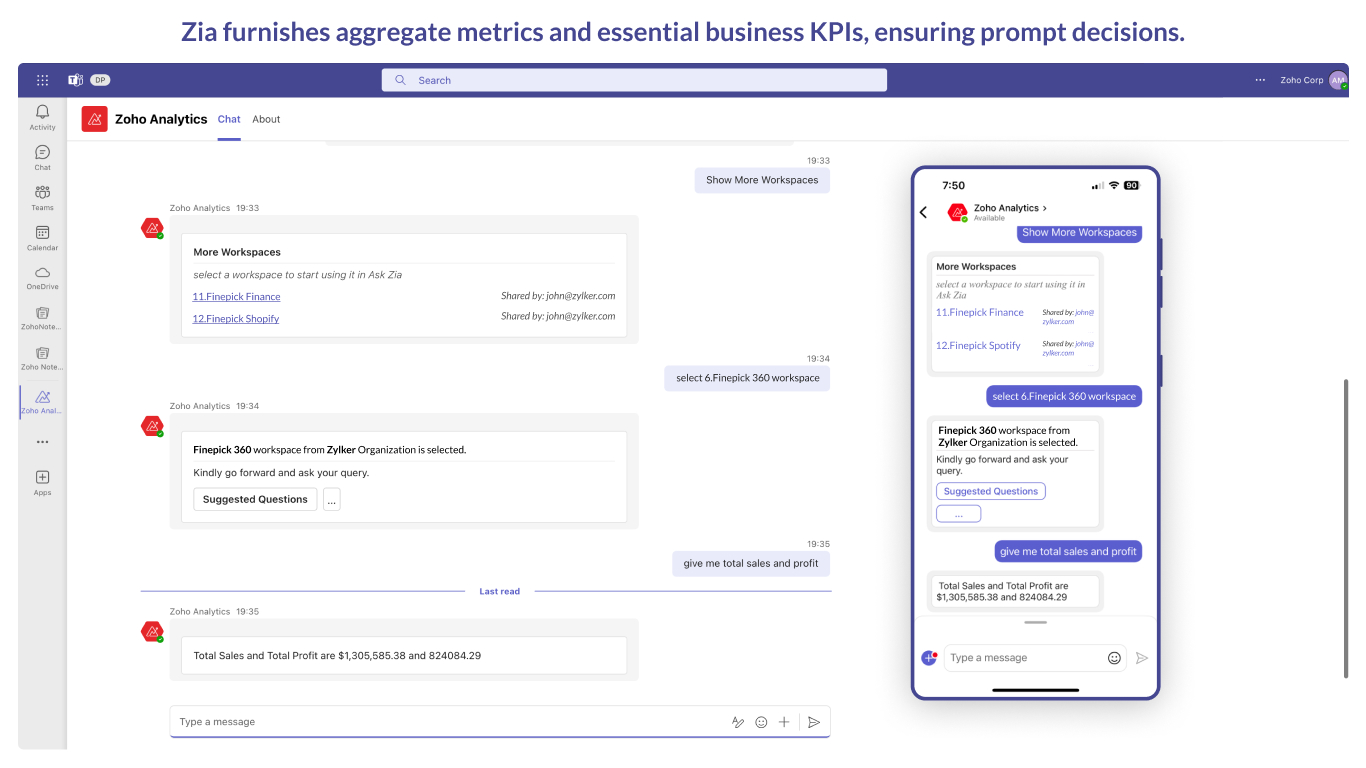Show more apps ellipsis in sidebar

pyautogui.click(x=42, y=441)
